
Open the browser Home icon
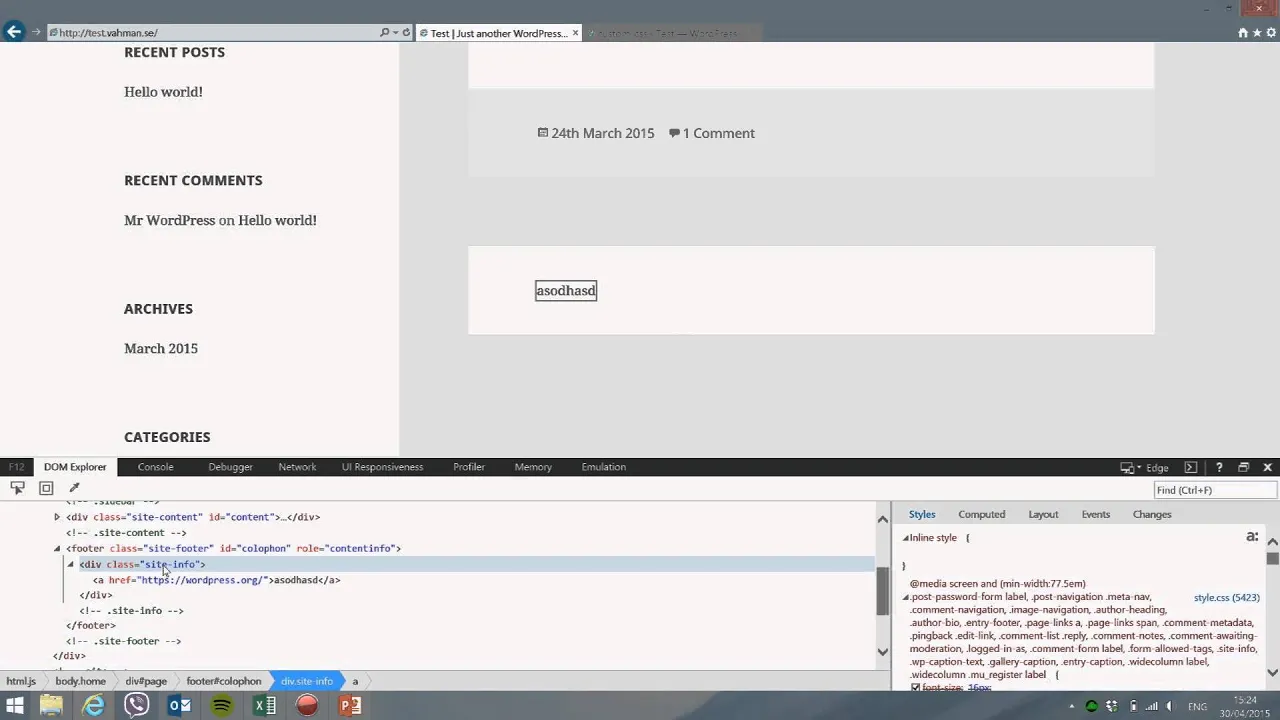[1243, 33]
